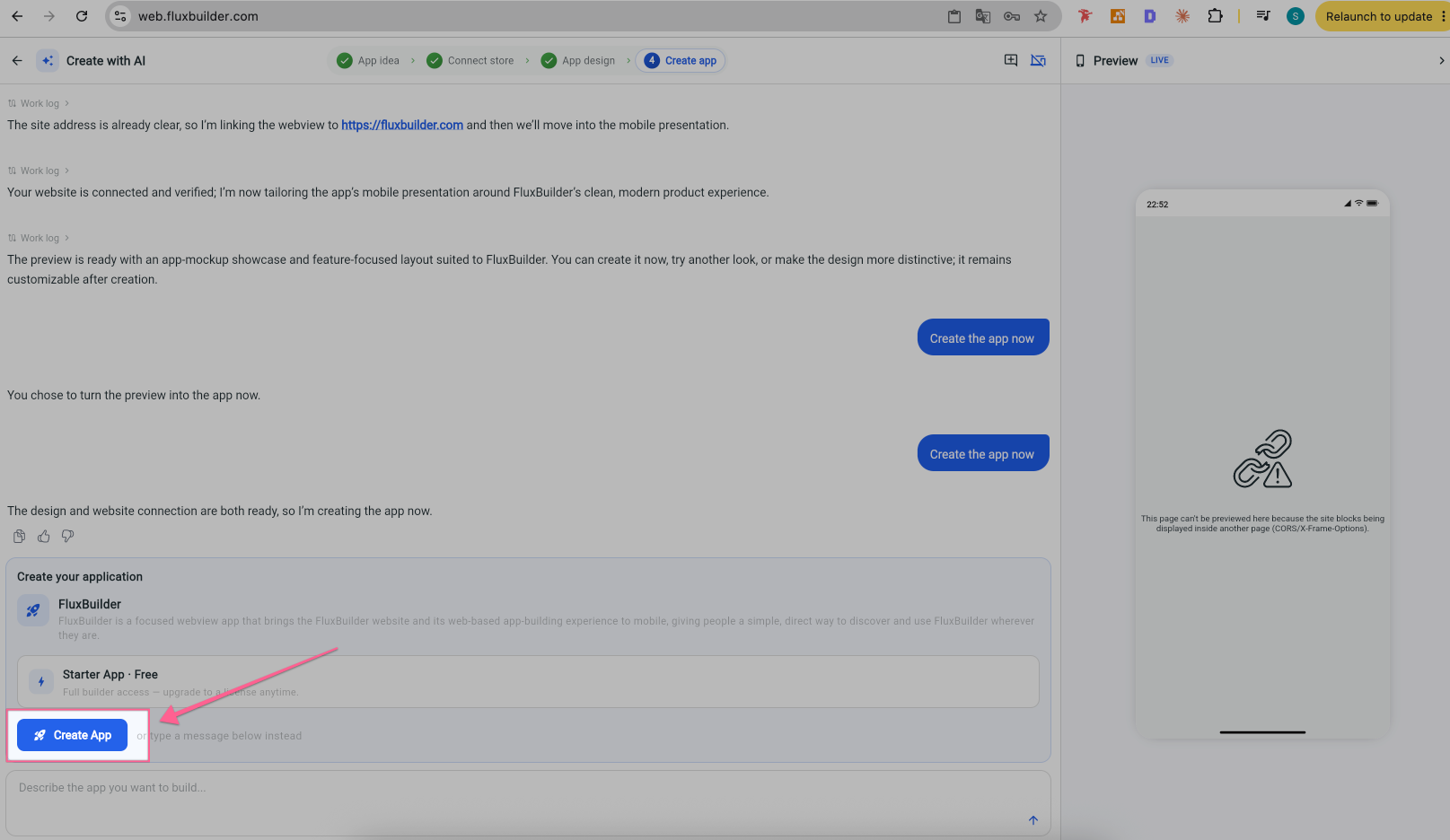
Task: Expand Work log above the website connected message
Action: pos(39,171)
